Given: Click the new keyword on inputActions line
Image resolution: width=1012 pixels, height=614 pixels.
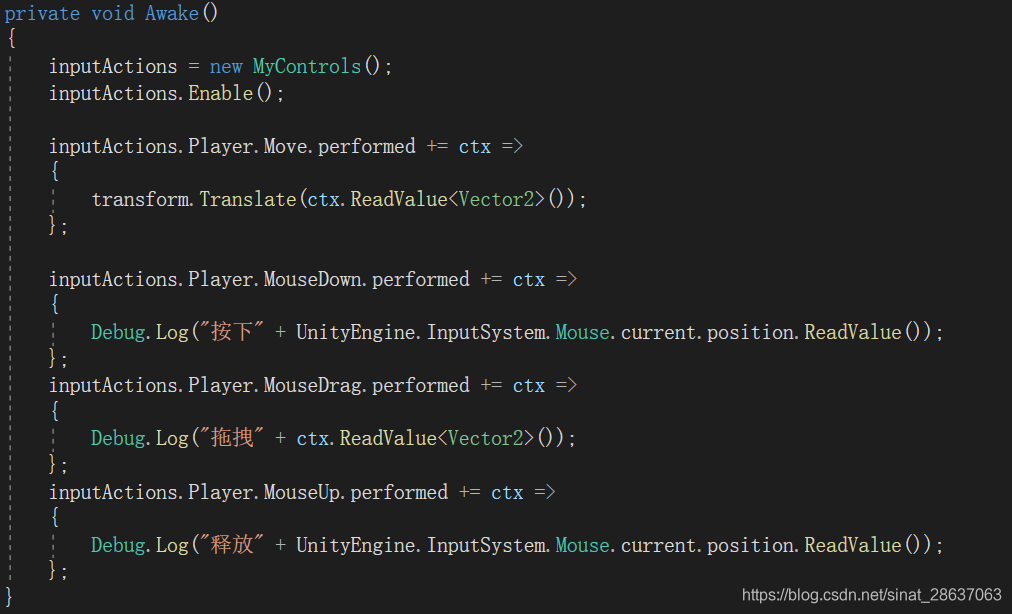Looking at the screenshot, I should (225, 66).
